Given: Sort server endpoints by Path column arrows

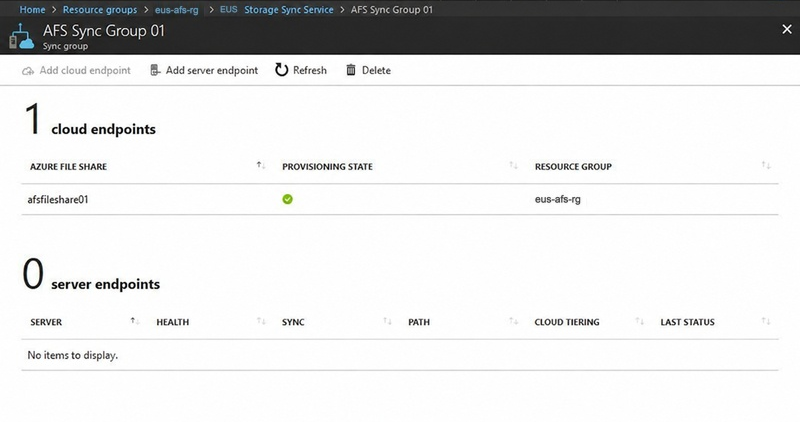Looking at the screenshot, I should 513,321.
